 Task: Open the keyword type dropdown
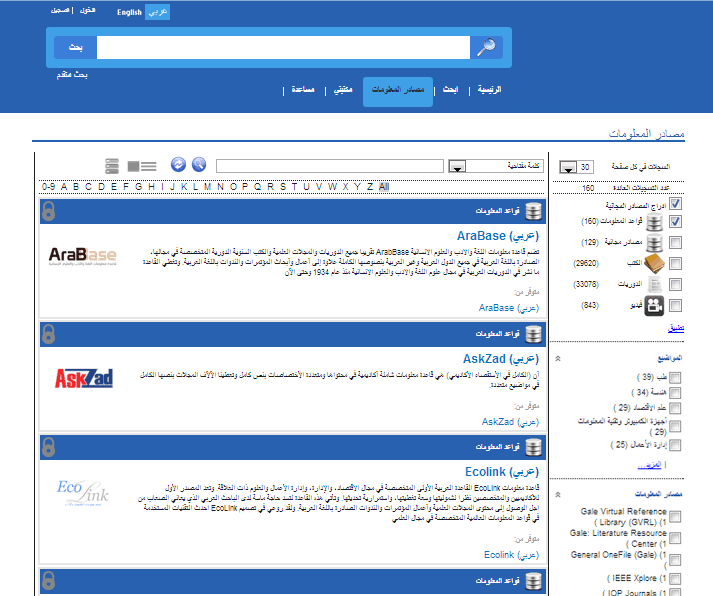(496, 166)
